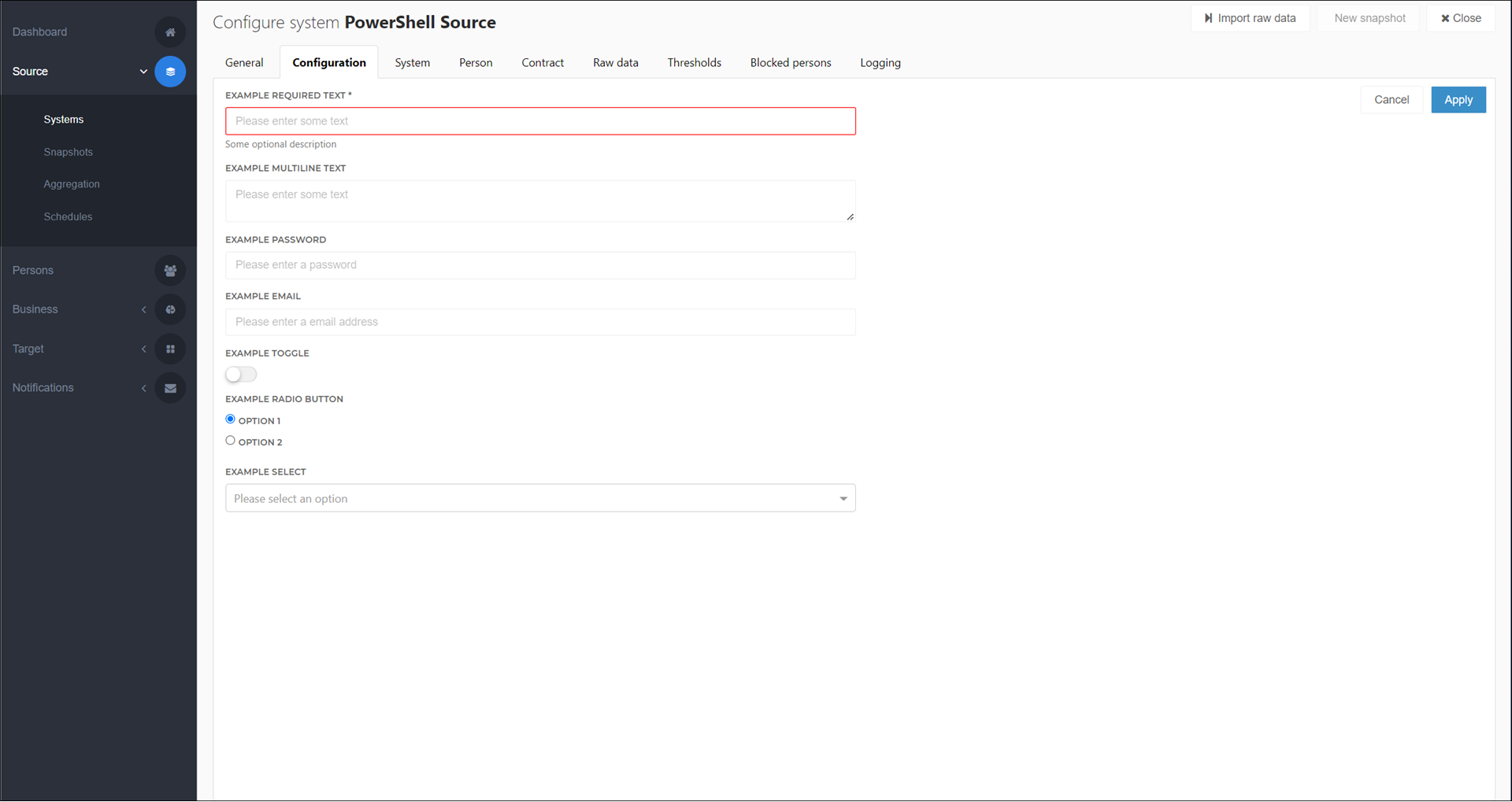Image resolution: width=1512 pixels, height=802 pixels.
Task: Open the Blocked persons tab
Action: 791,63
